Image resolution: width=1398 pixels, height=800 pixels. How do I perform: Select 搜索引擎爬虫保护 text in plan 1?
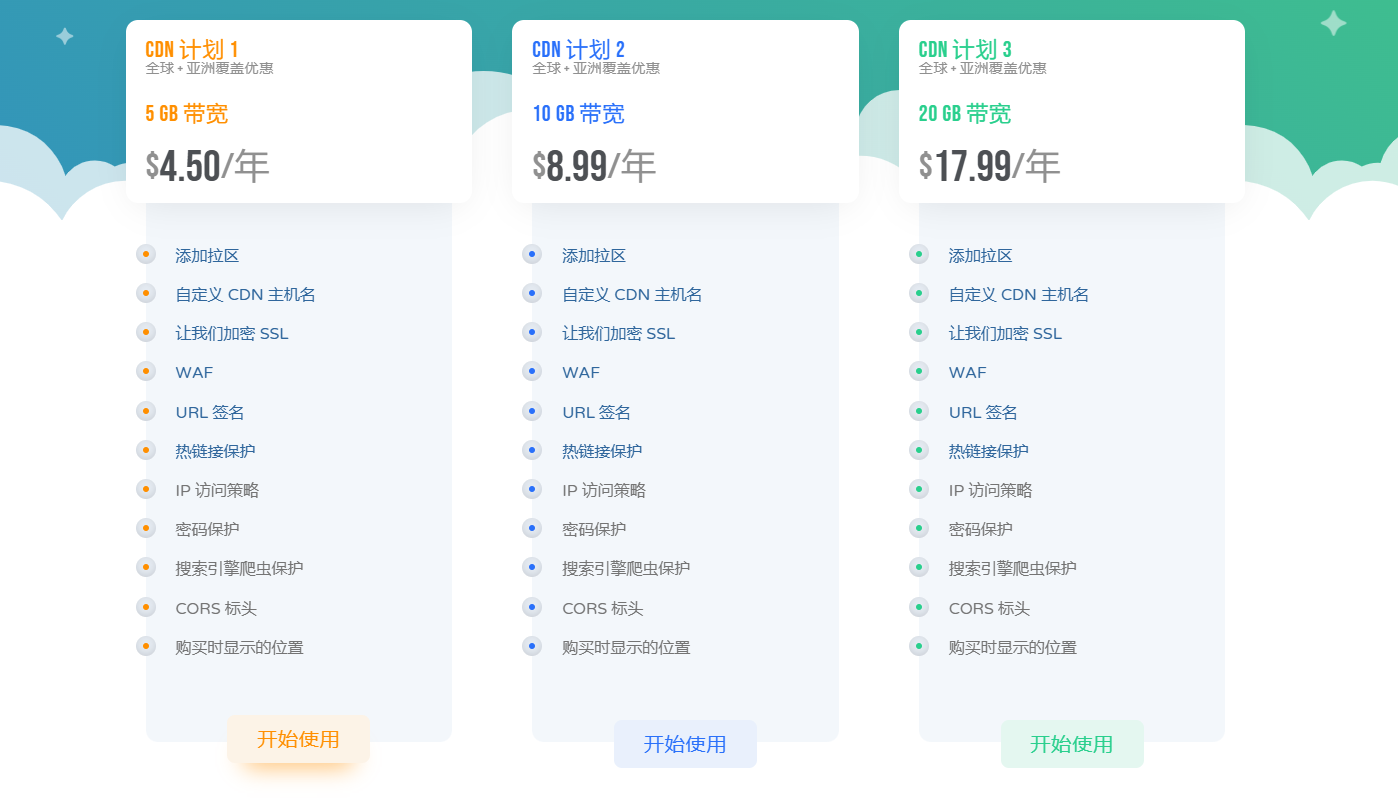point(239,568)
